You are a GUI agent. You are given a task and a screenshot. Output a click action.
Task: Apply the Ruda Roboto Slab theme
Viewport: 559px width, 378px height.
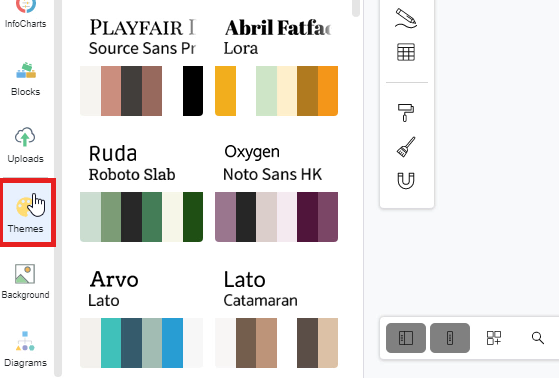(142, 192)
